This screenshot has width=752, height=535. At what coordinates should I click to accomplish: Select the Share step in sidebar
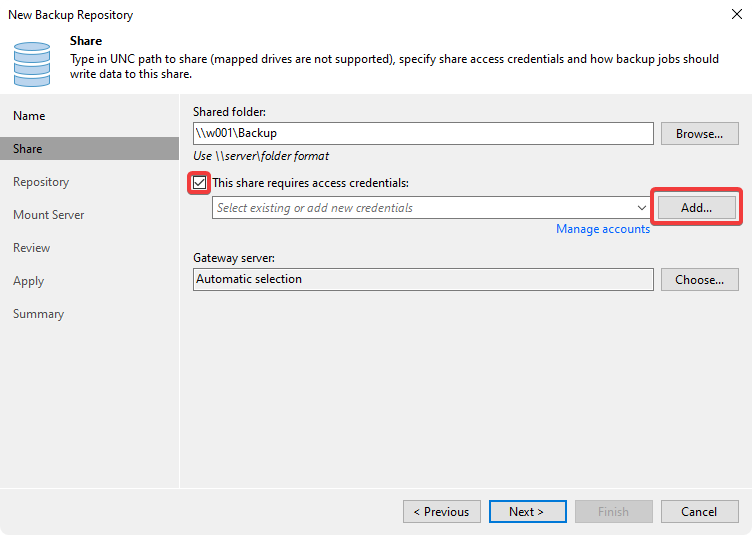(28, 149)
